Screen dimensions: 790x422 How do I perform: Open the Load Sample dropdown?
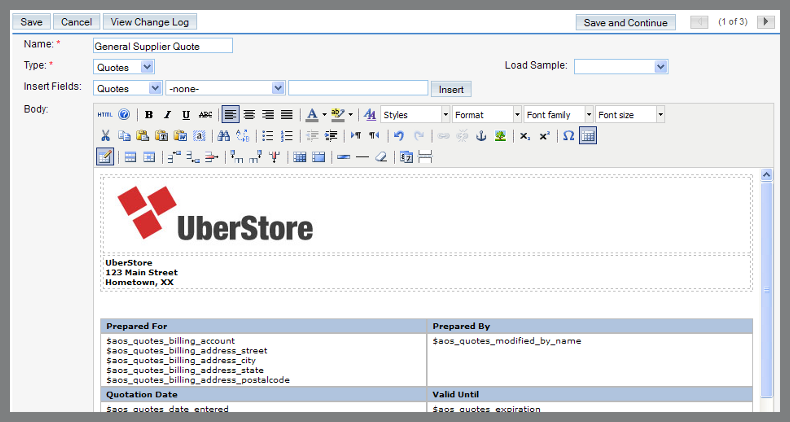620,66
